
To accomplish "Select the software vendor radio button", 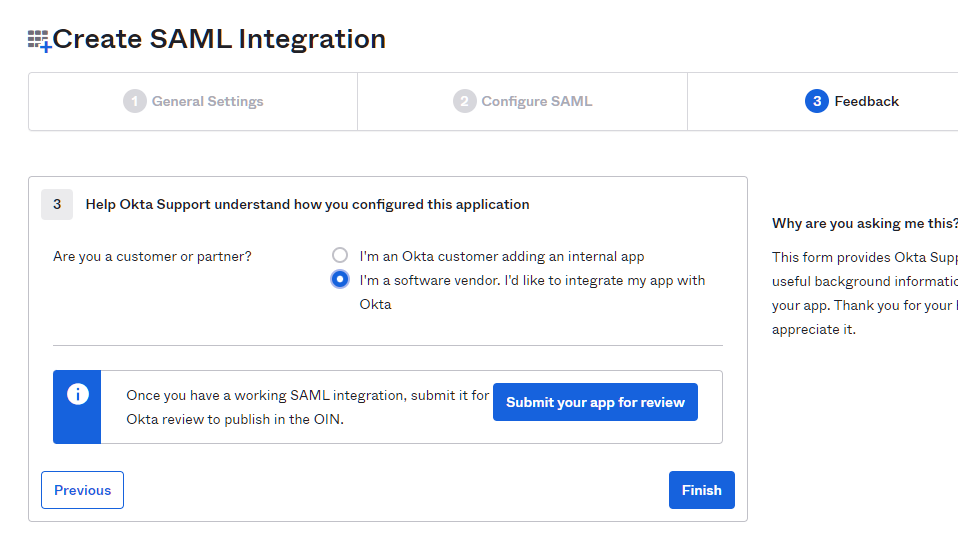I will (340, 279).
